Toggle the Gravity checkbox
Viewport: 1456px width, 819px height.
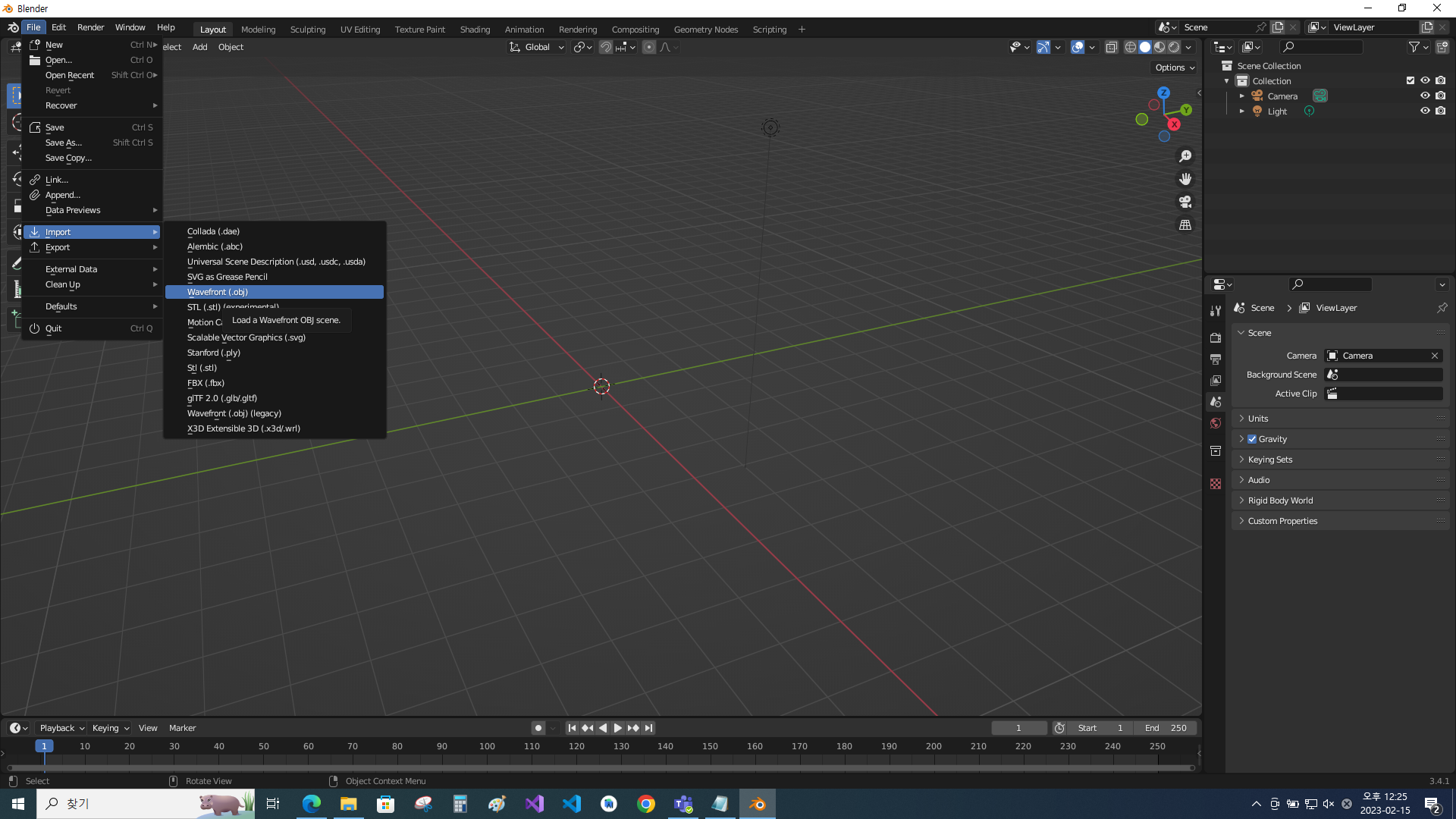point(1252,439)
